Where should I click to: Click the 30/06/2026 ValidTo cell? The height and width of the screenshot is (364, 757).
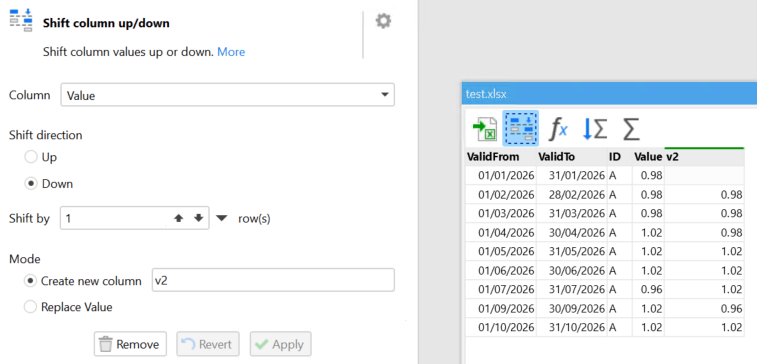click(x=572, y=270)
